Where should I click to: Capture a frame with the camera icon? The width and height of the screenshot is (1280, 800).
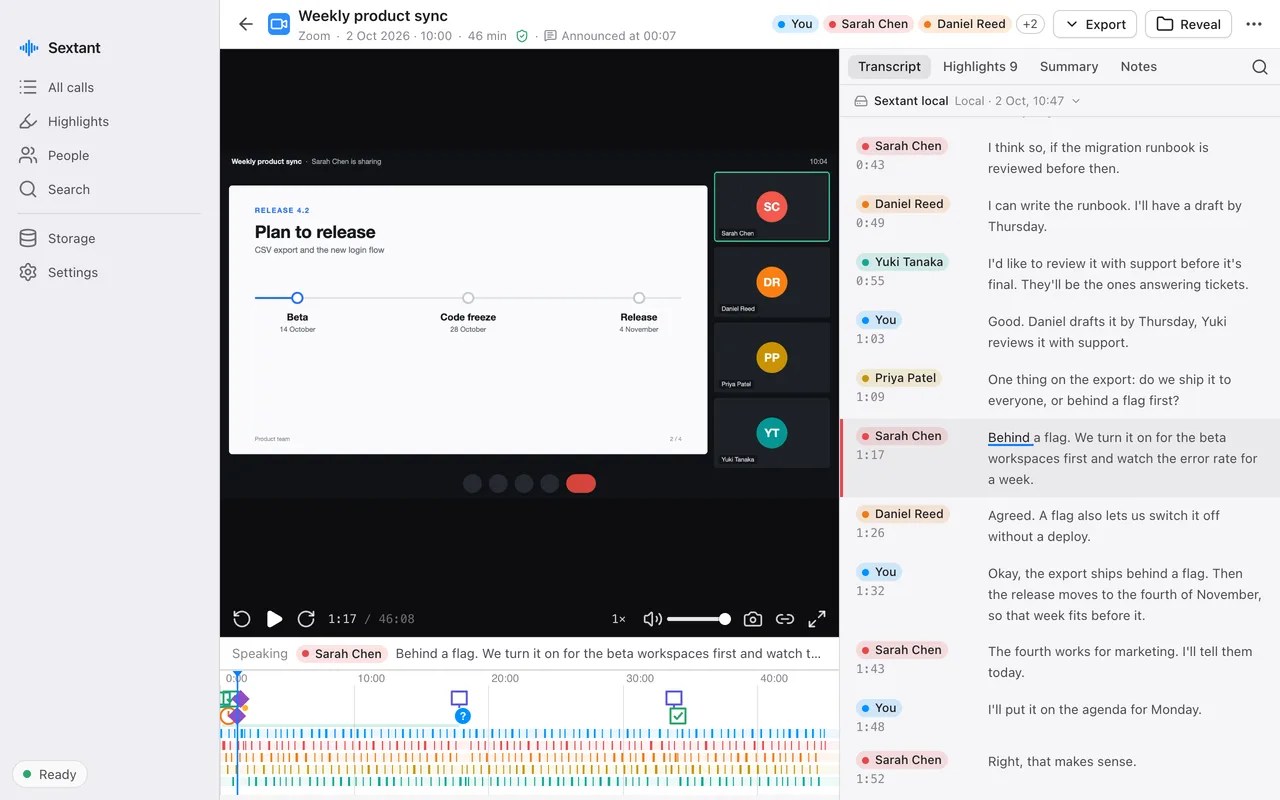(x=753, y=619)
